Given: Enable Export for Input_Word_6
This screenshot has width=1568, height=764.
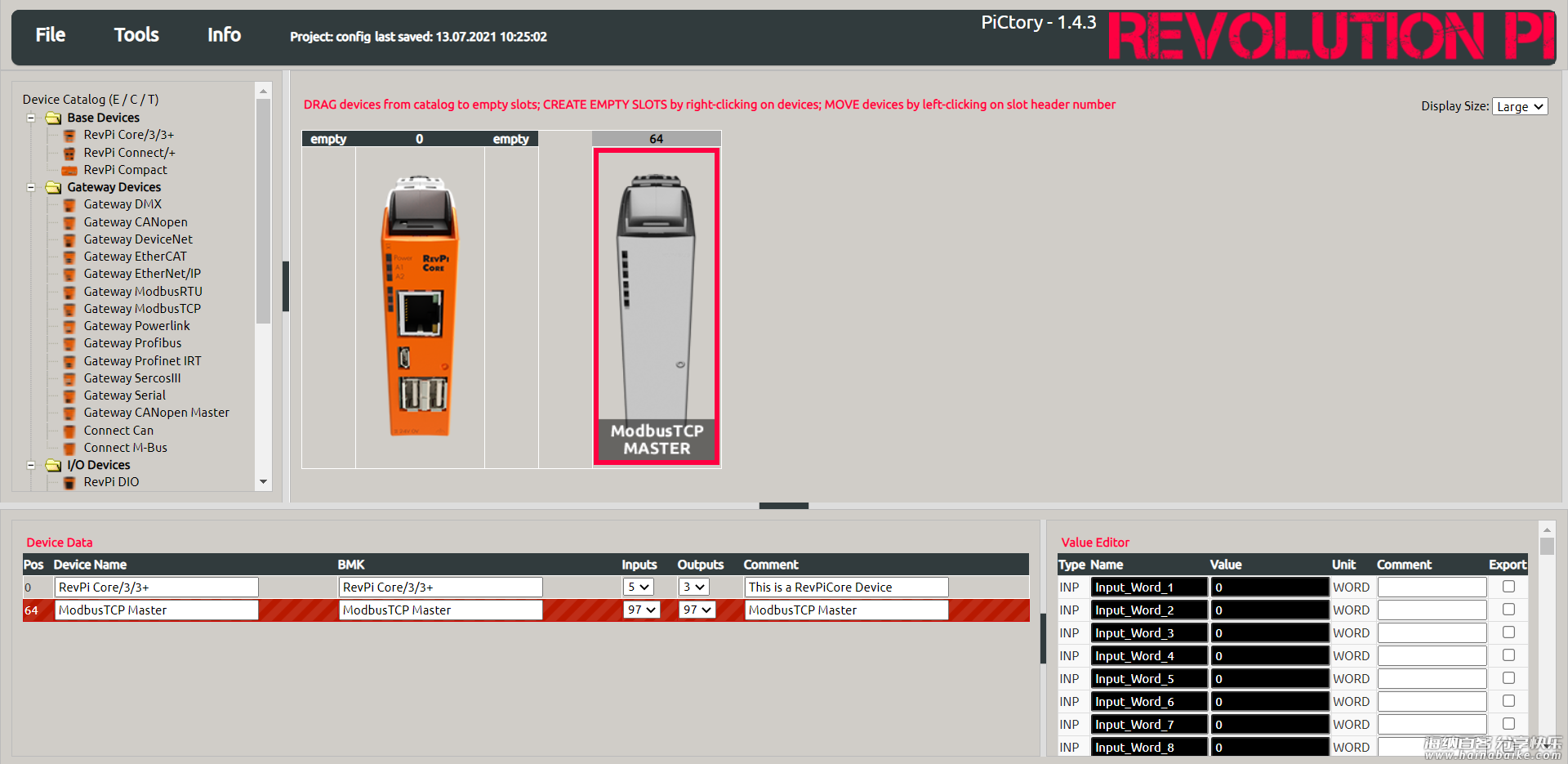Looking at the screenshot, I should pos(1508,701).
